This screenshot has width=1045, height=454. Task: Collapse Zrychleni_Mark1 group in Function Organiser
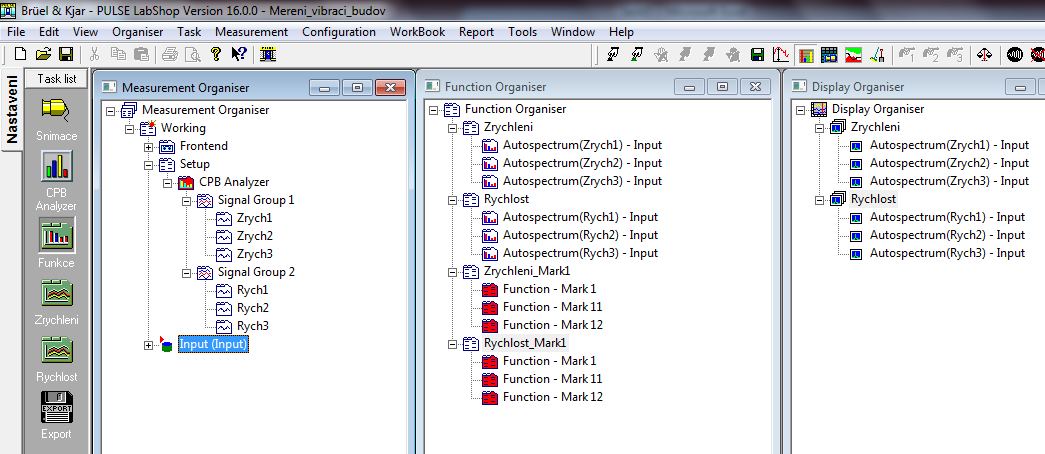(x=453, y=271)
